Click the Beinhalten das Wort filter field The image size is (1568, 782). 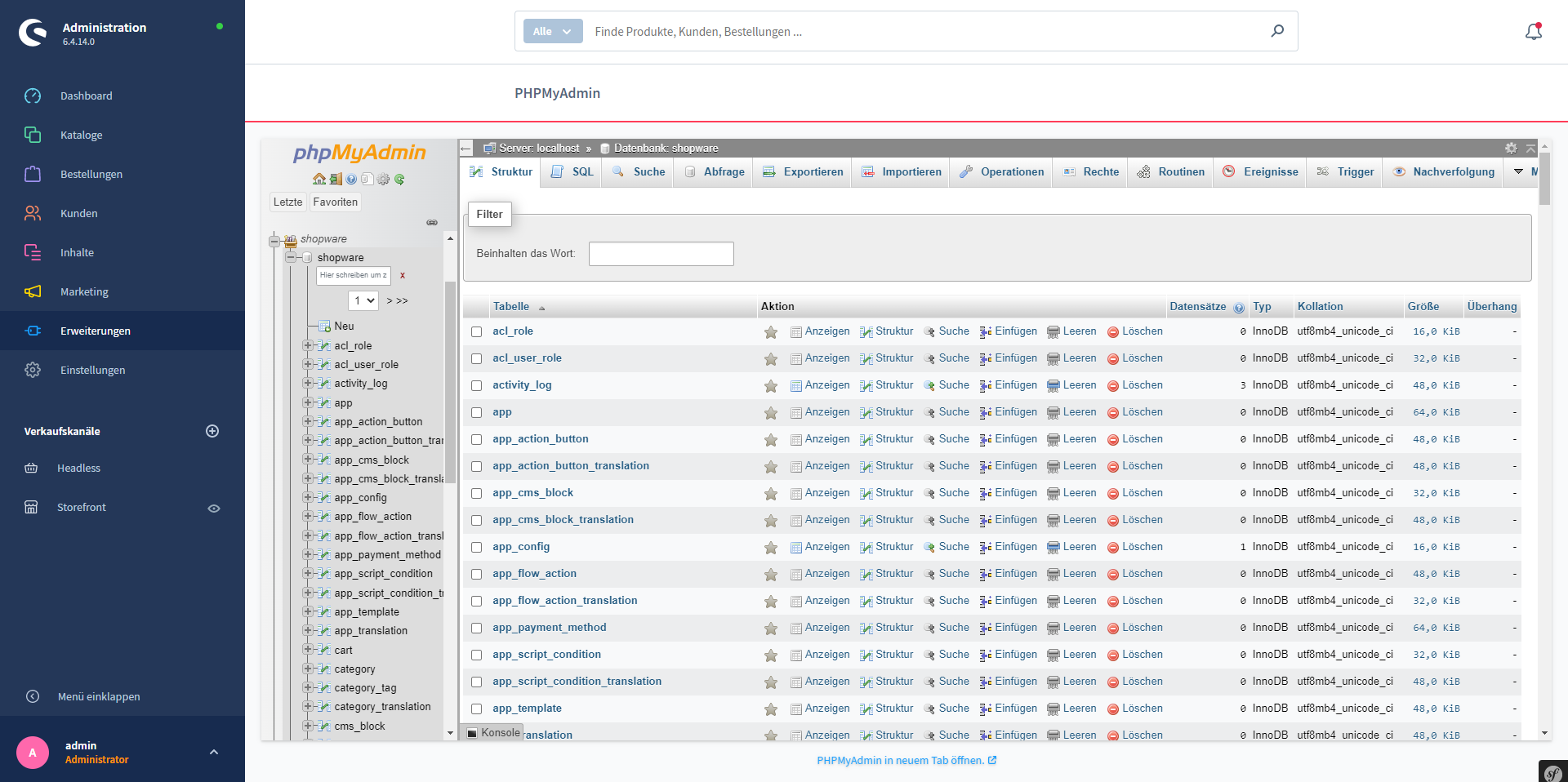click(x=661, y=254)
